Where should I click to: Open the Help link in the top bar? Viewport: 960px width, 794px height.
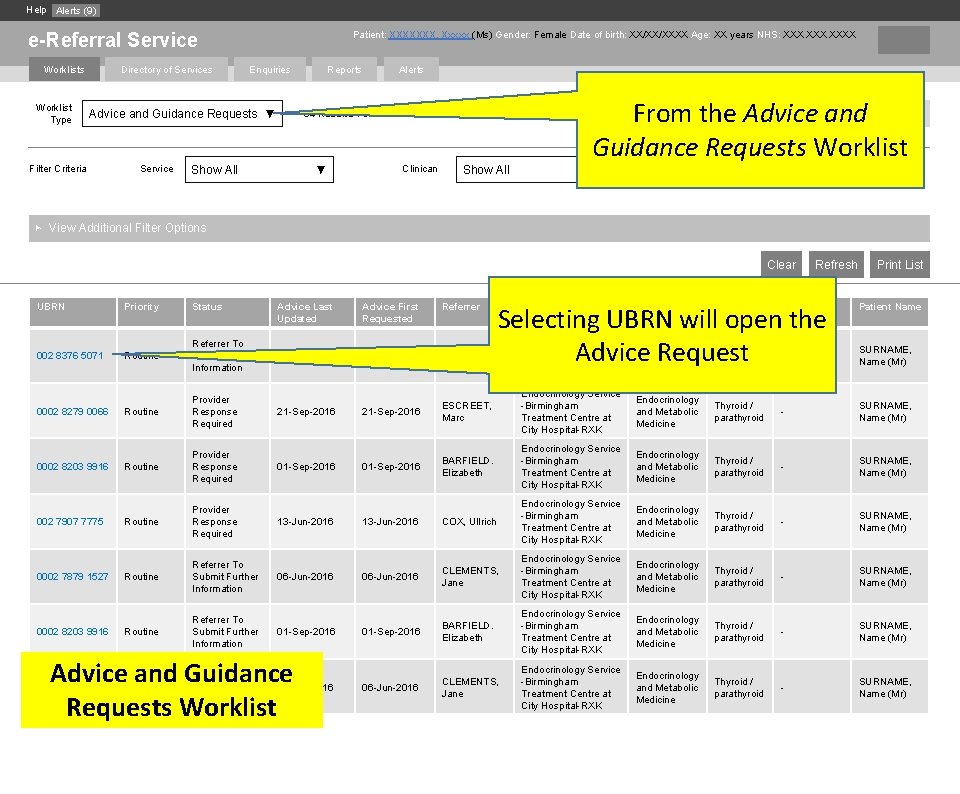[36, 10]
